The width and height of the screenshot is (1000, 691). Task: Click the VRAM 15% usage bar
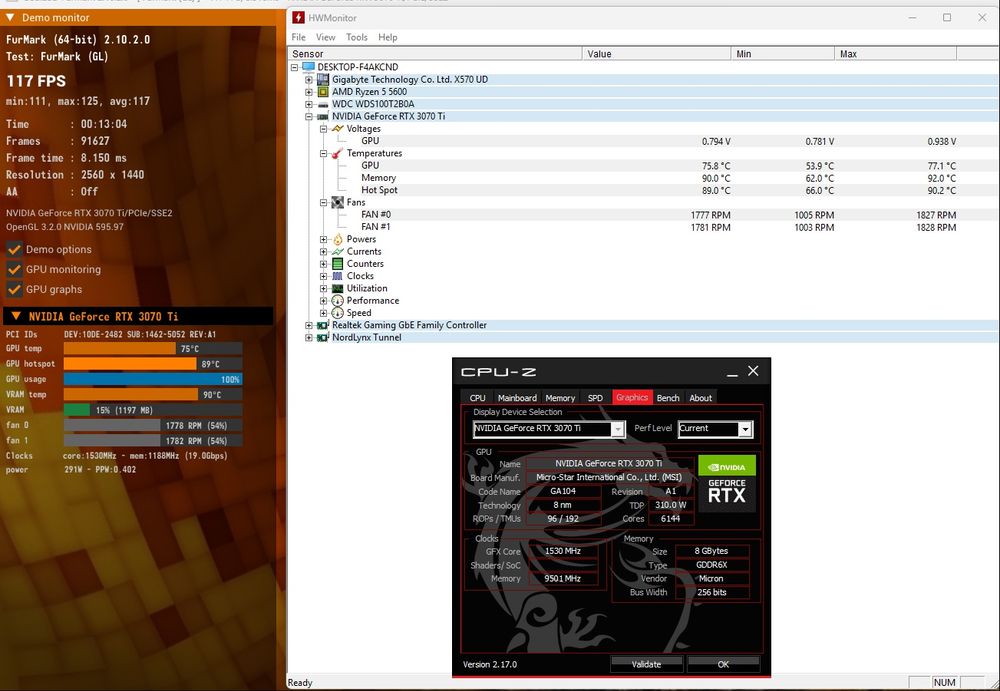152,410
